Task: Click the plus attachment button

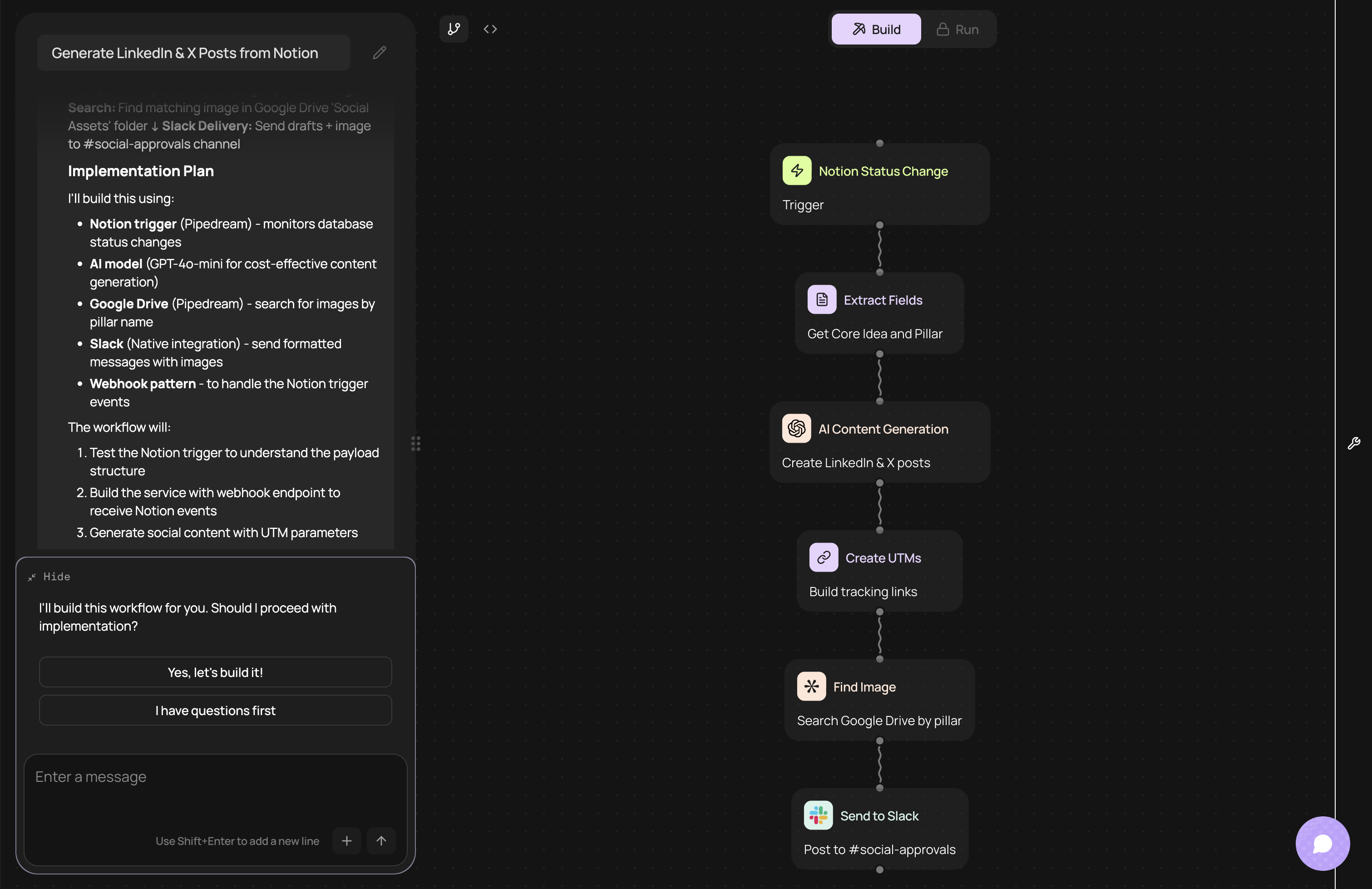Action: [x=346, y=840]
